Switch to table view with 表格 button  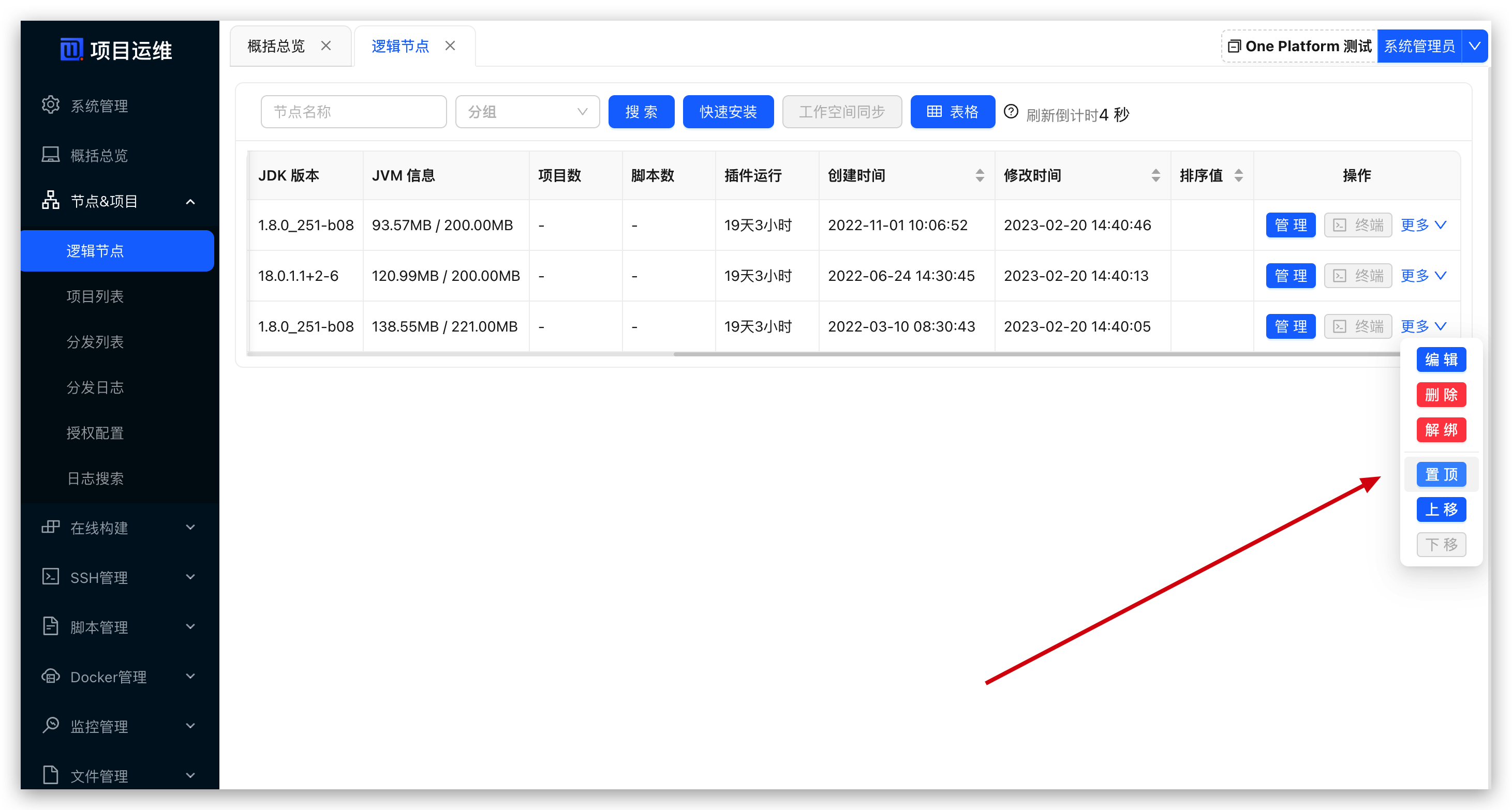click(x=952, y=111)
